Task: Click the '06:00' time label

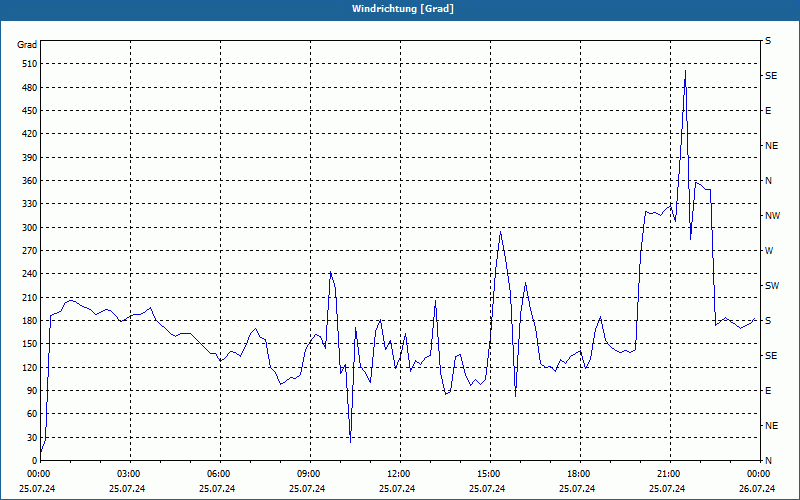Action: point(220,474)
